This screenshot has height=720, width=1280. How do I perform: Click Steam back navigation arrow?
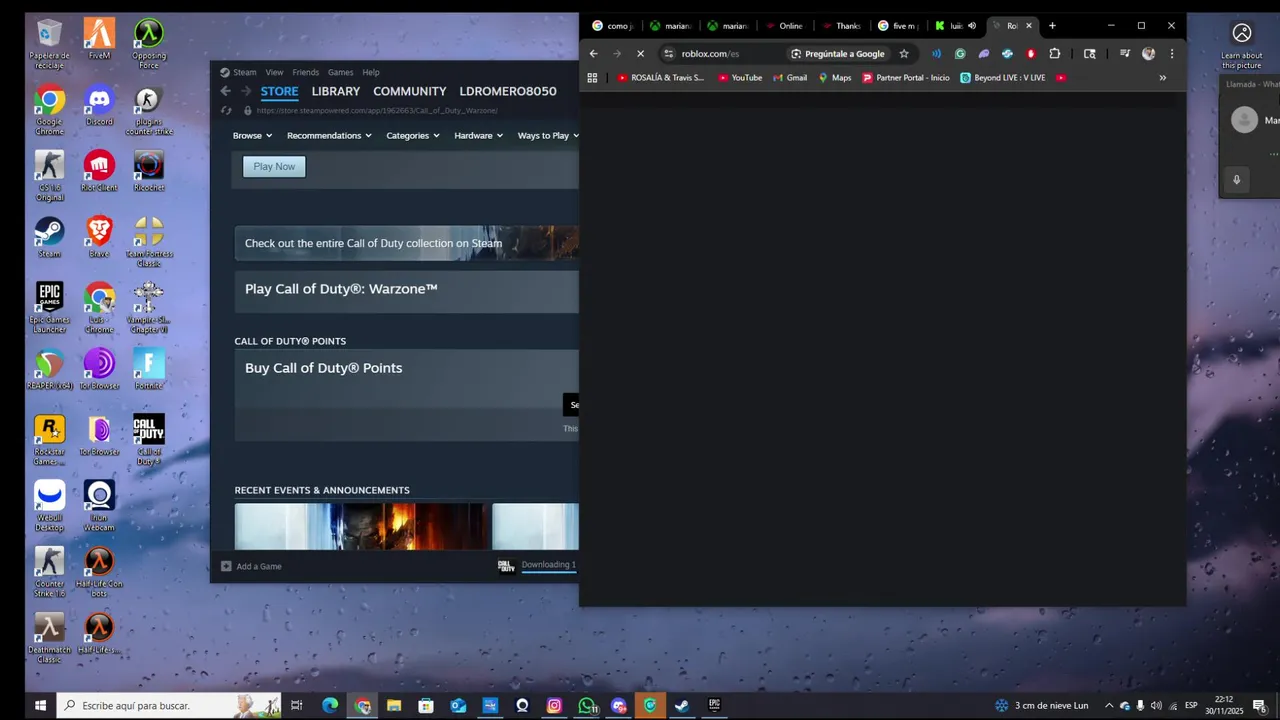(x=225, y=91)
